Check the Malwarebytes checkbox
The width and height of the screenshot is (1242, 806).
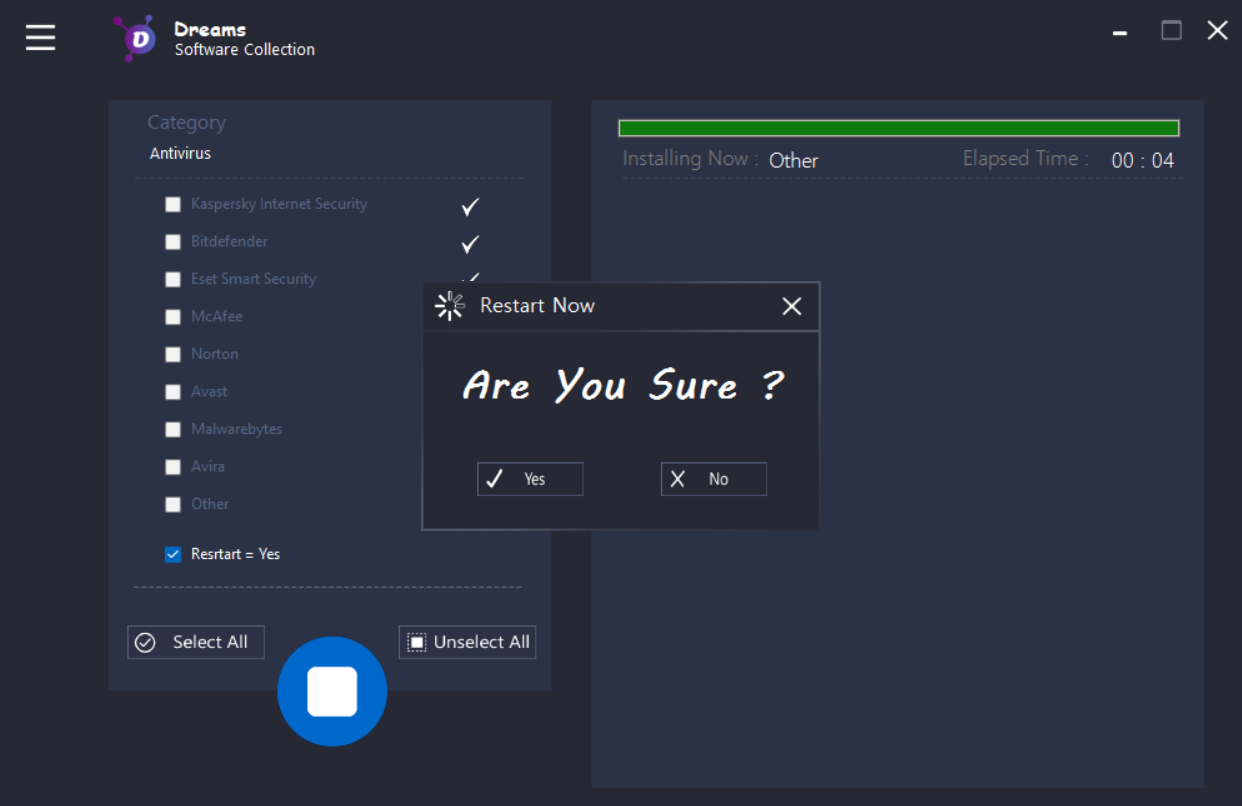pos(173,429)
